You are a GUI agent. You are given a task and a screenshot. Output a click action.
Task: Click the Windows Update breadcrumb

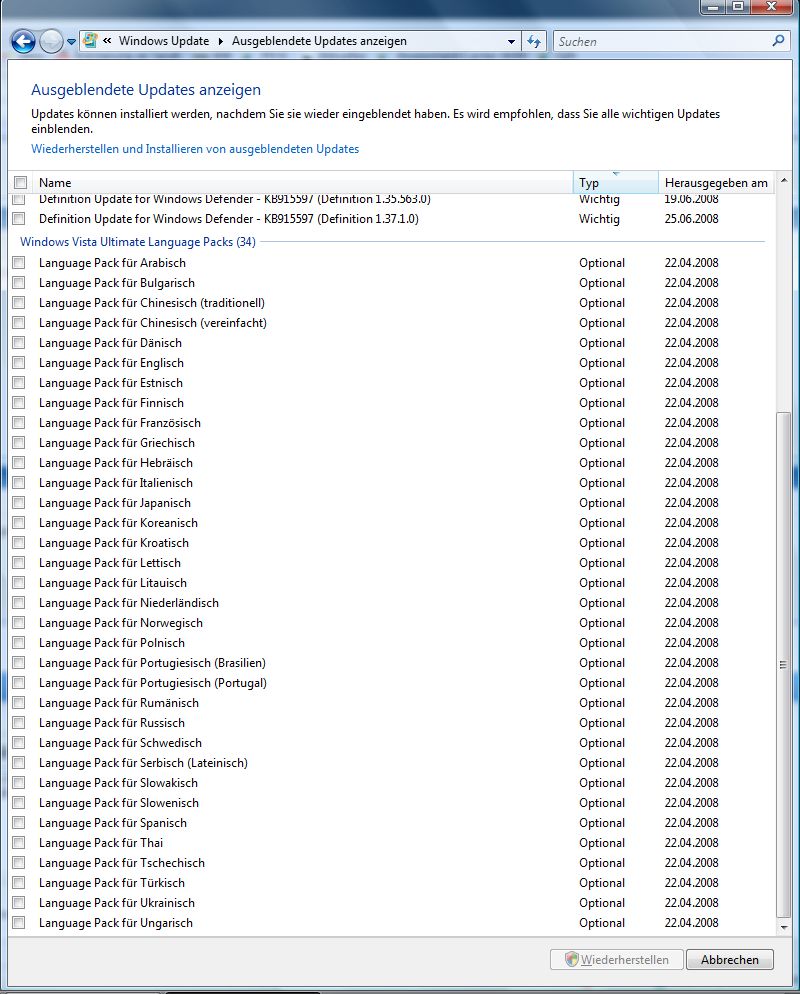coord(164,41)
